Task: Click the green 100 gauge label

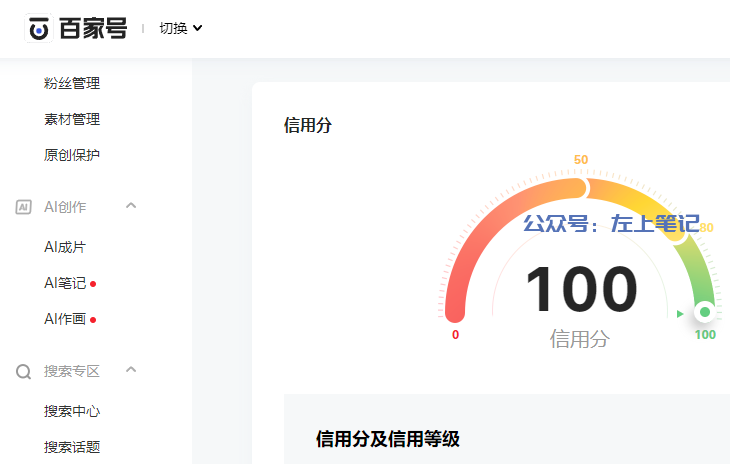Action: tap(705, 335)
